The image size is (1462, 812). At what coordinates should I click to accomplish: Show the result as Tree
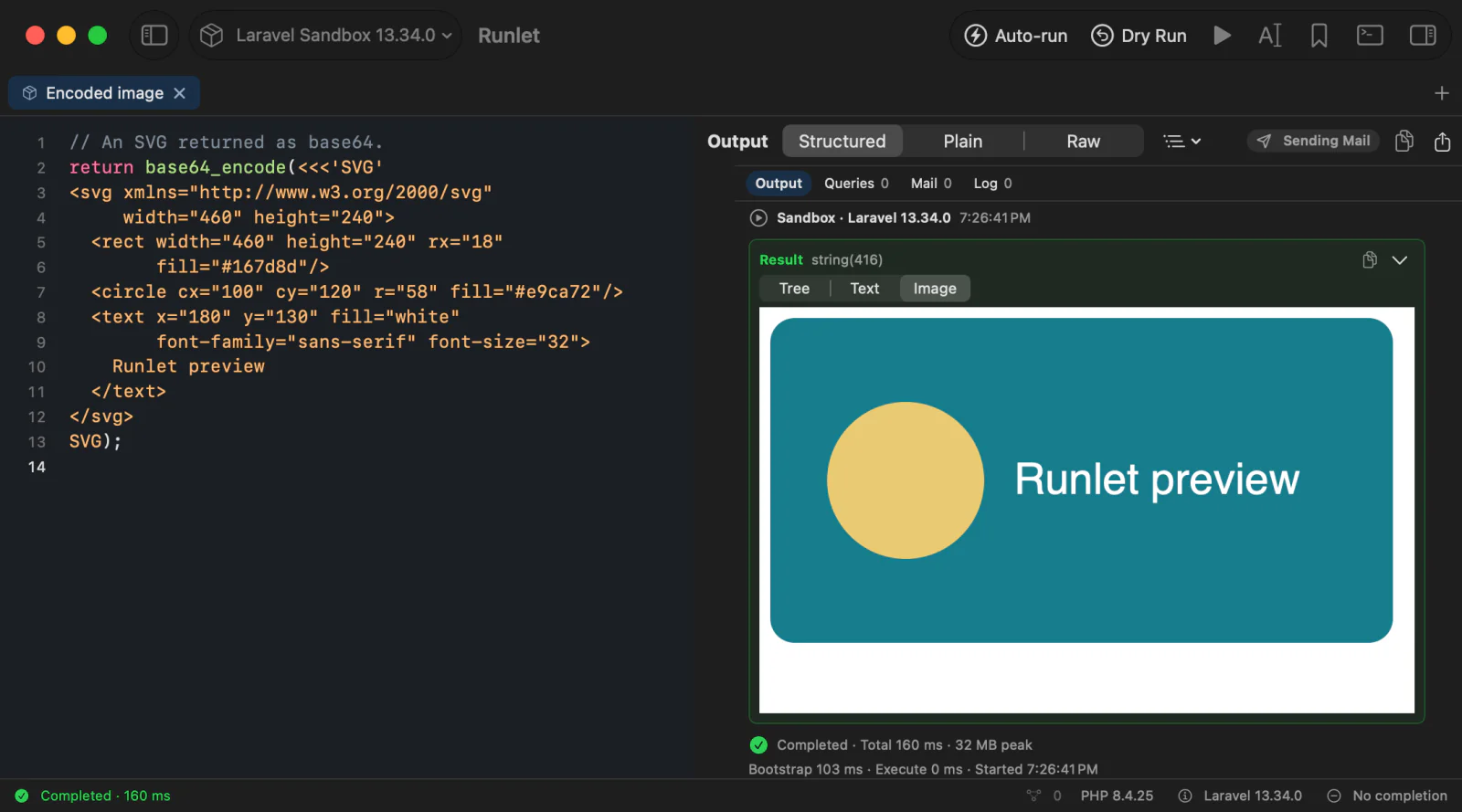point(794,289)
